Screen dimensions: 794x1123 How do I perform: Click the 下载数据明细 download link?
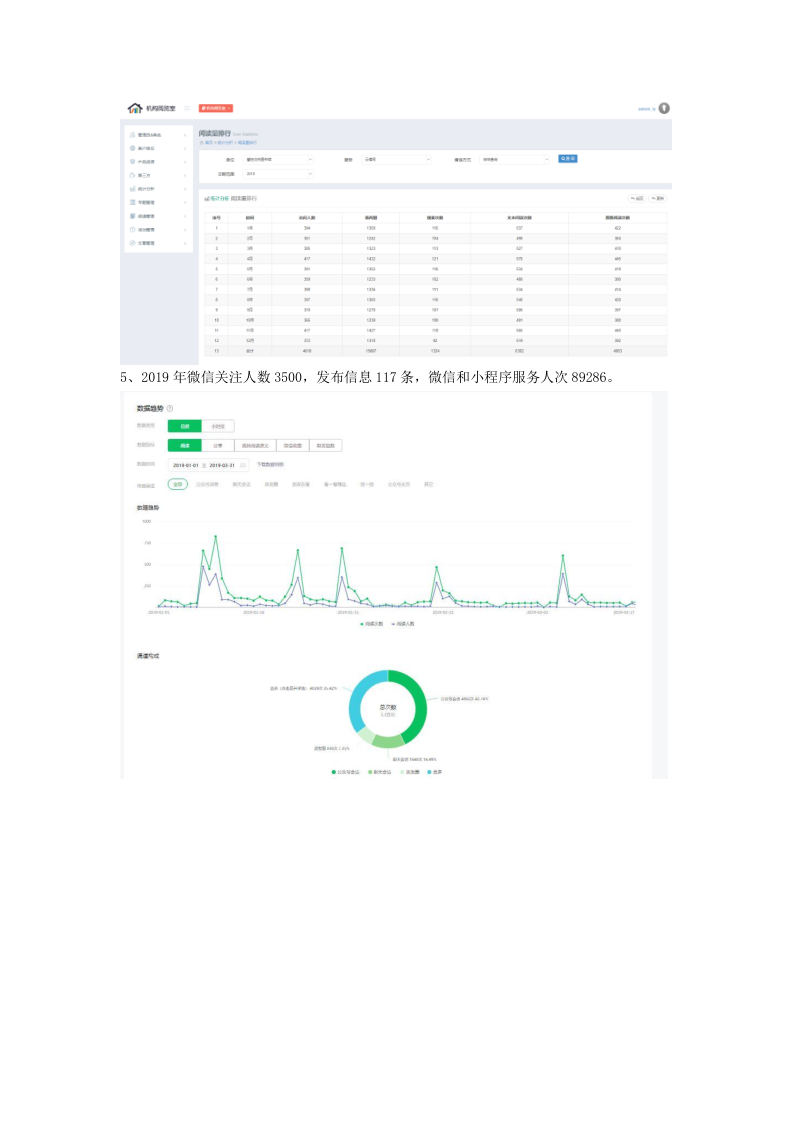pos(270,465)
